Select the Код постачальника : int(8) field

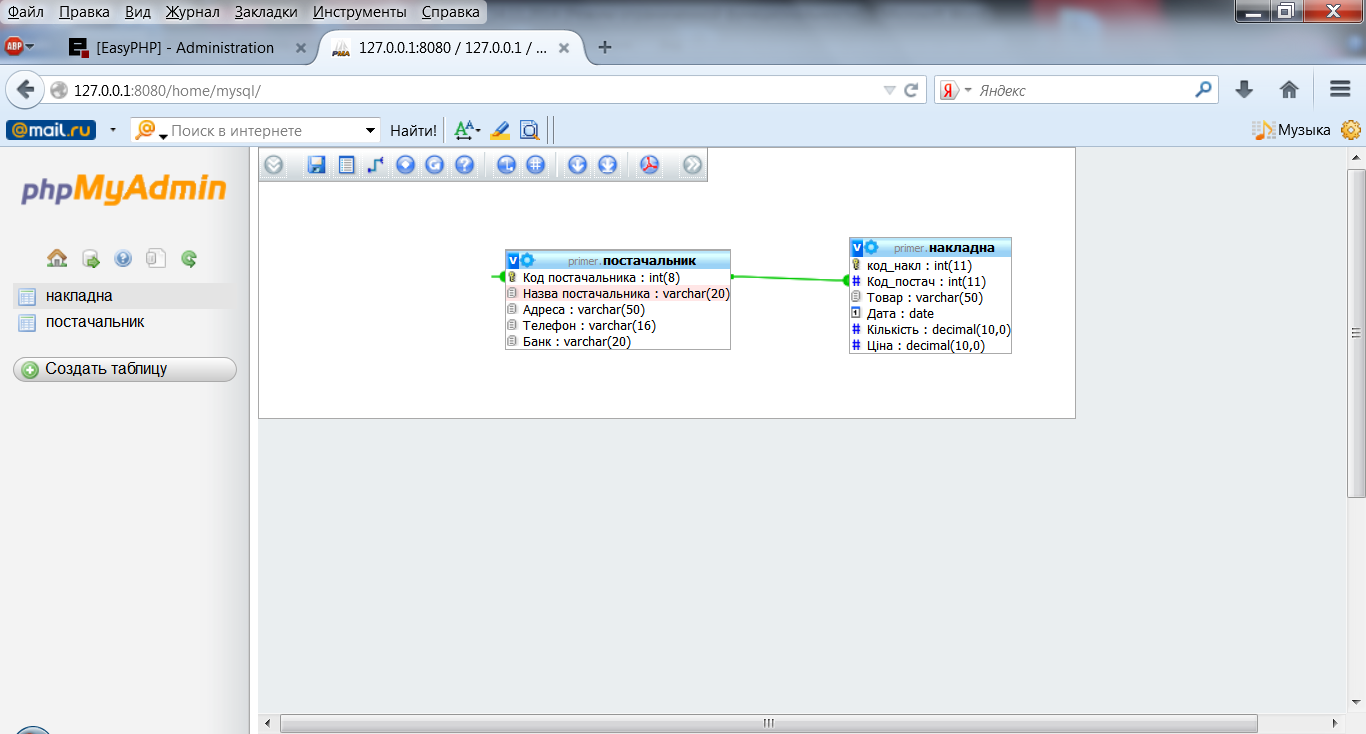coord(618,277)
